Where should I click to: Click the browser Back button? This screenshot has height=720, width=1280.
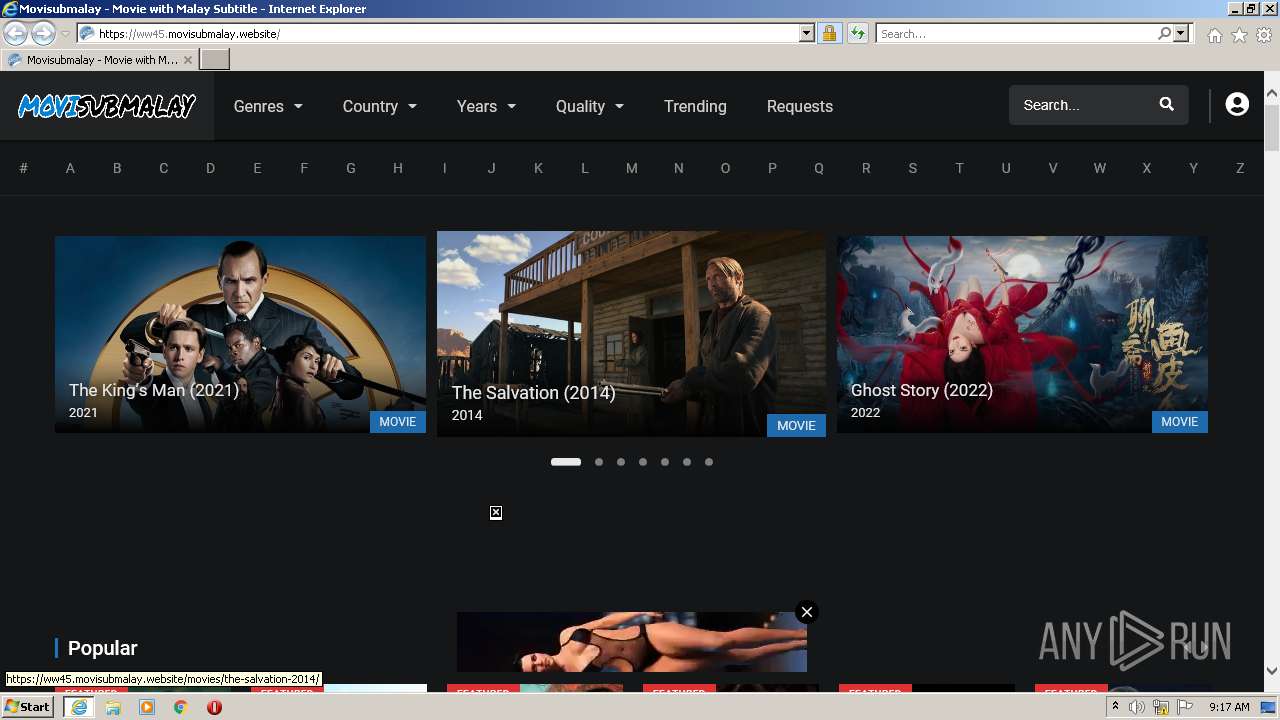pyautogui.click(x=15, y=34)
